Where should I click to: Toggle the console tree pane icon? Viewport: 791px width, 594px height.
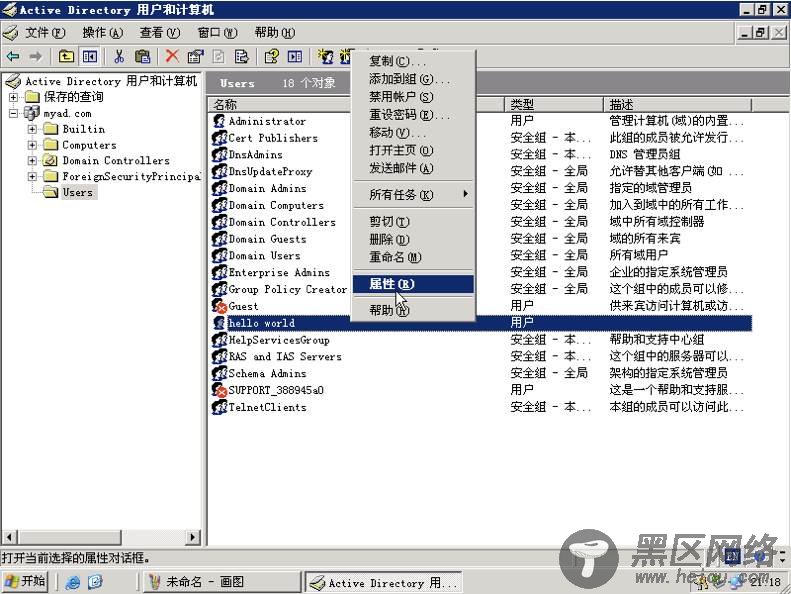coord(90,57)
